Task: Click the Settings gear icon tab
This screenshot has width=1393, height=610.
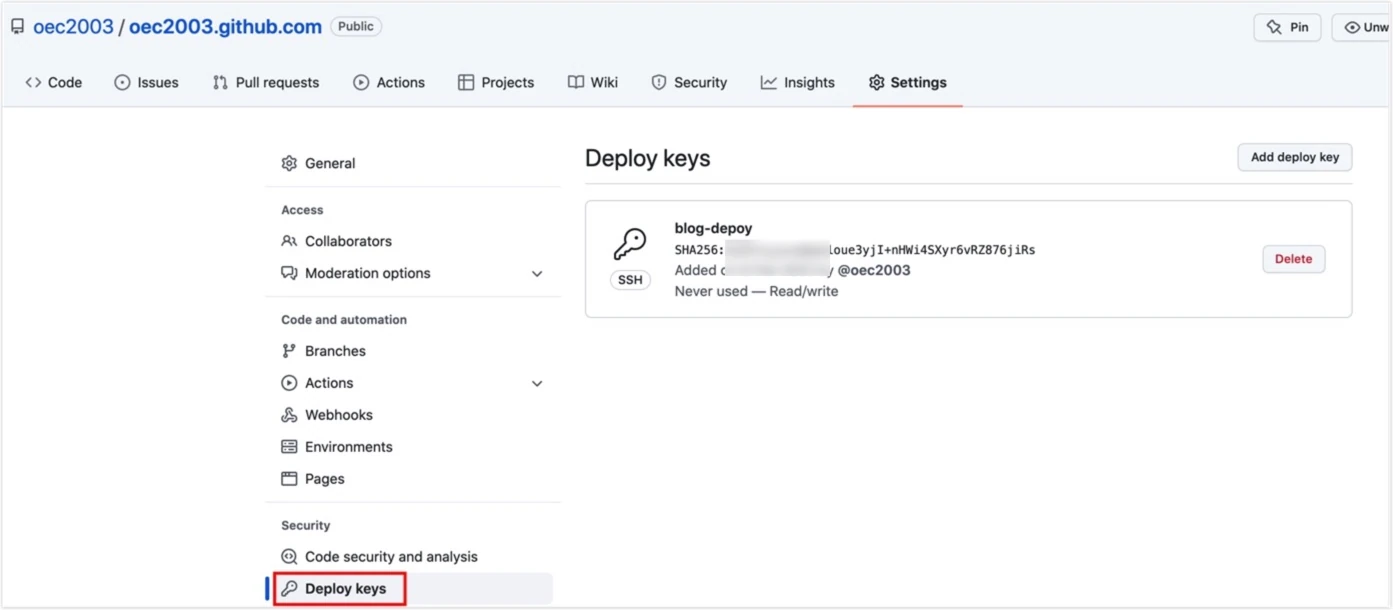Action: point(876,83)
